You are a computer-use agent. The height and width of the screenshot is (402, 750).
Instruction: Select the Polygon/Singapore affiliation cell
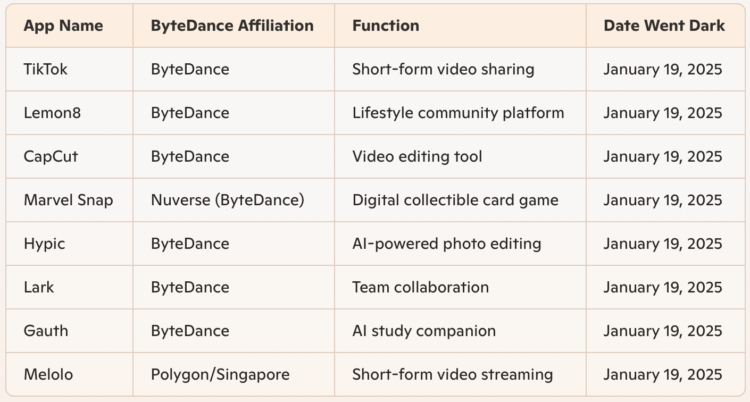coord(220,374)
